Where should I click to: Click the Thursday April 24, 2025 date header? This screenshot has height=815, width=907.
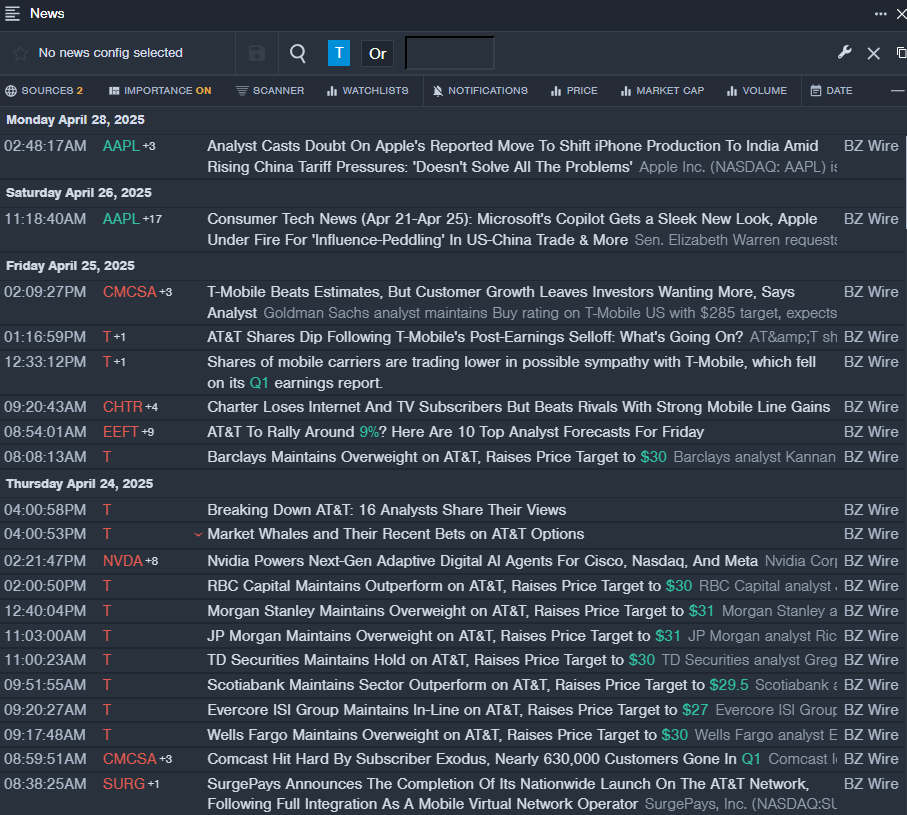[79, 484]
